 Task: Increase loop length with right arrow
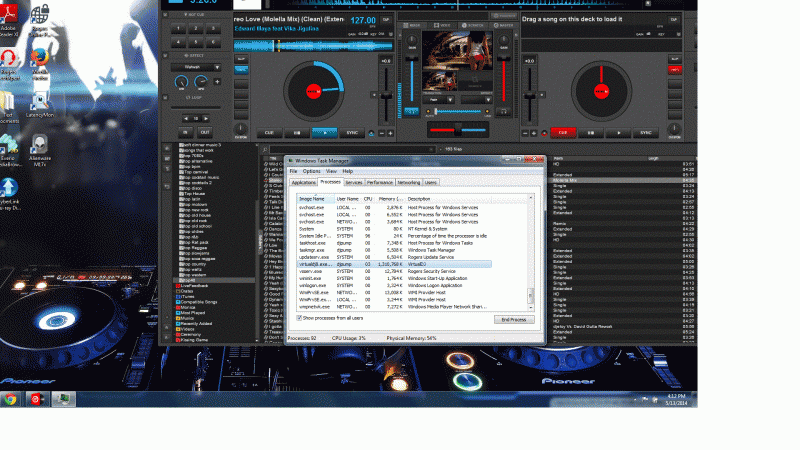pyautogui.click(x=206, y=118)
